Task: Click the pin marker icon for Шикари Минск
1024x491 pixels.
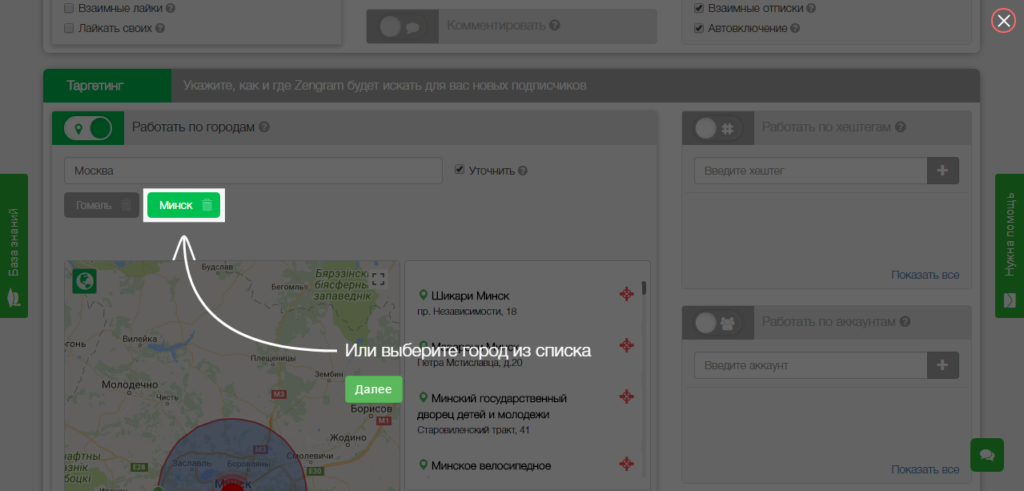Action: point(423,295)
